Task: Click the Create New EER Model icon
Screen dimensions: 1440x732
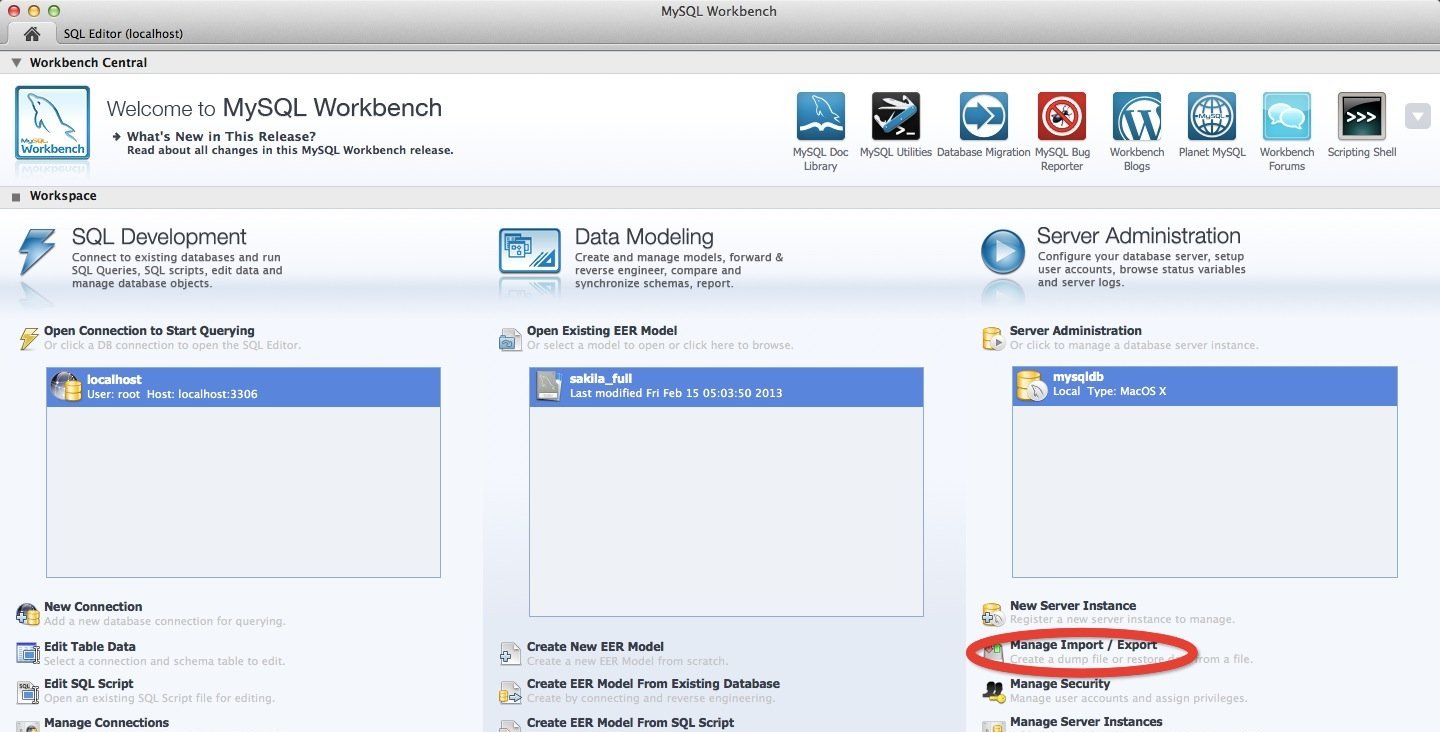Action: pos(511,654)
